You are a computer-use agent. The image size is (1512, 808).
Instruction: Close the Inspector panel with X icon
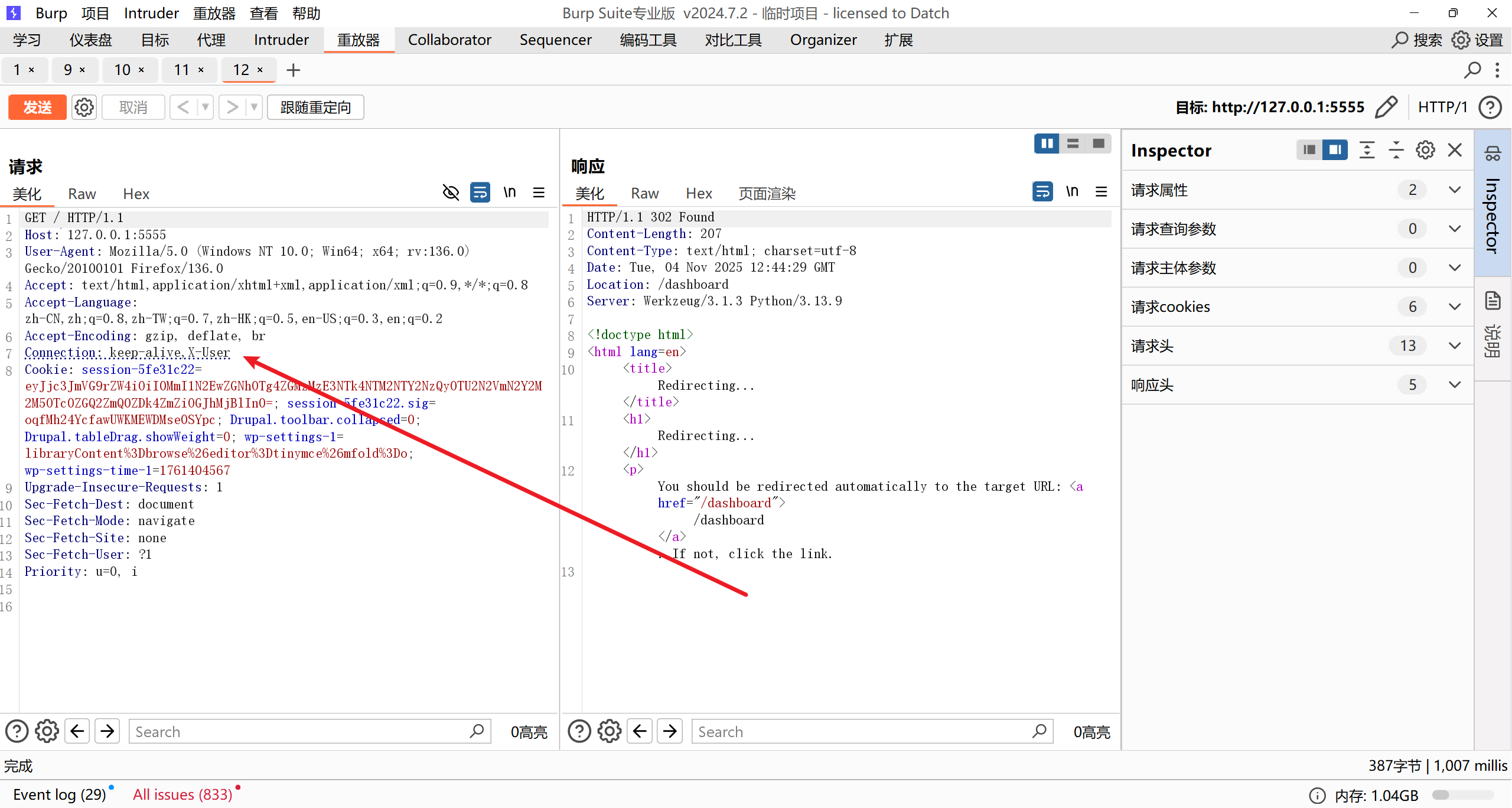1455,150
